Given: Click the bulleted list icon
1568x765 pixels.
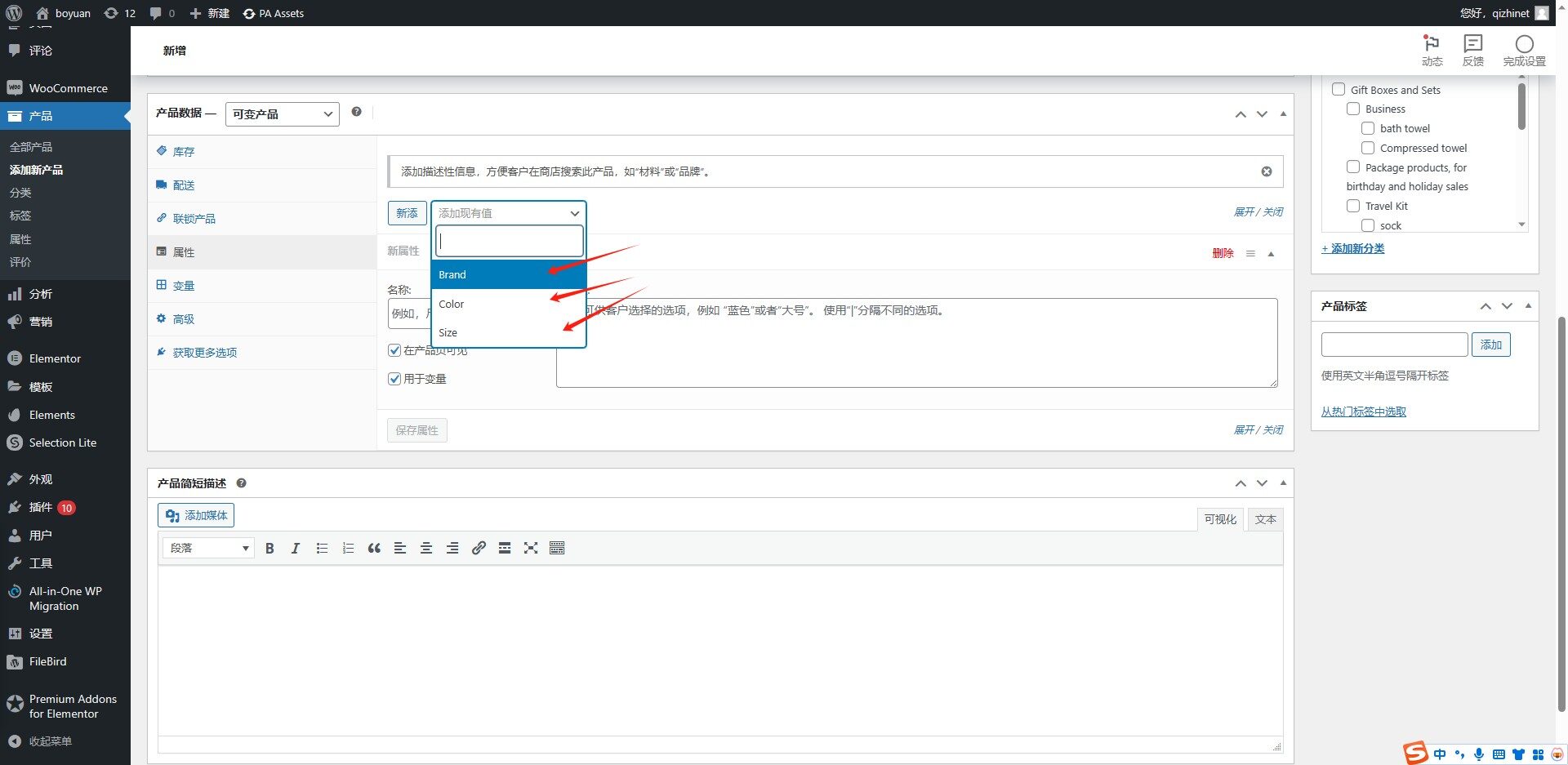Looking at the screenshot, I should (322, 549).
